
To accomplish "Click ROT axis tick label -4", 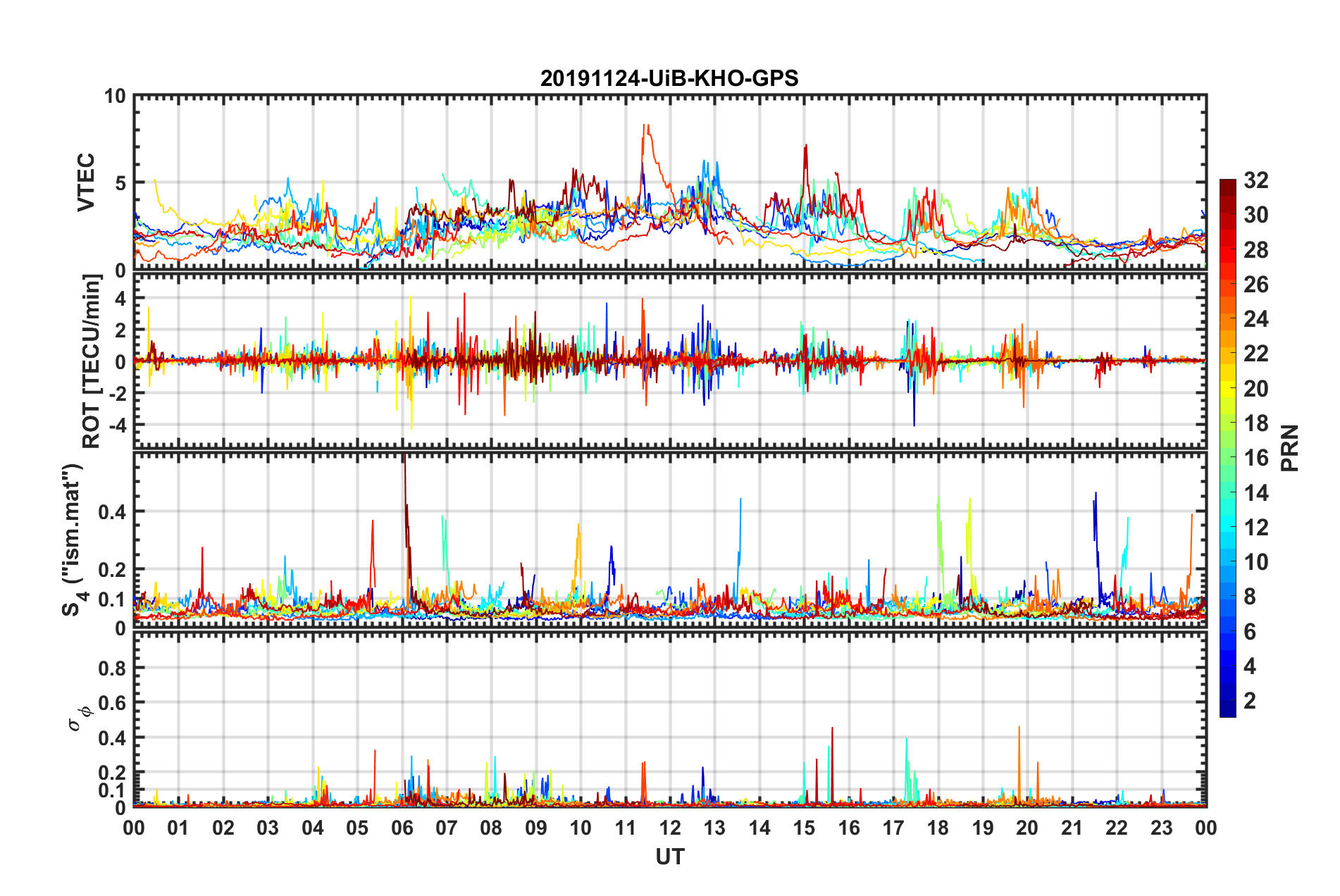I will 118,425.
